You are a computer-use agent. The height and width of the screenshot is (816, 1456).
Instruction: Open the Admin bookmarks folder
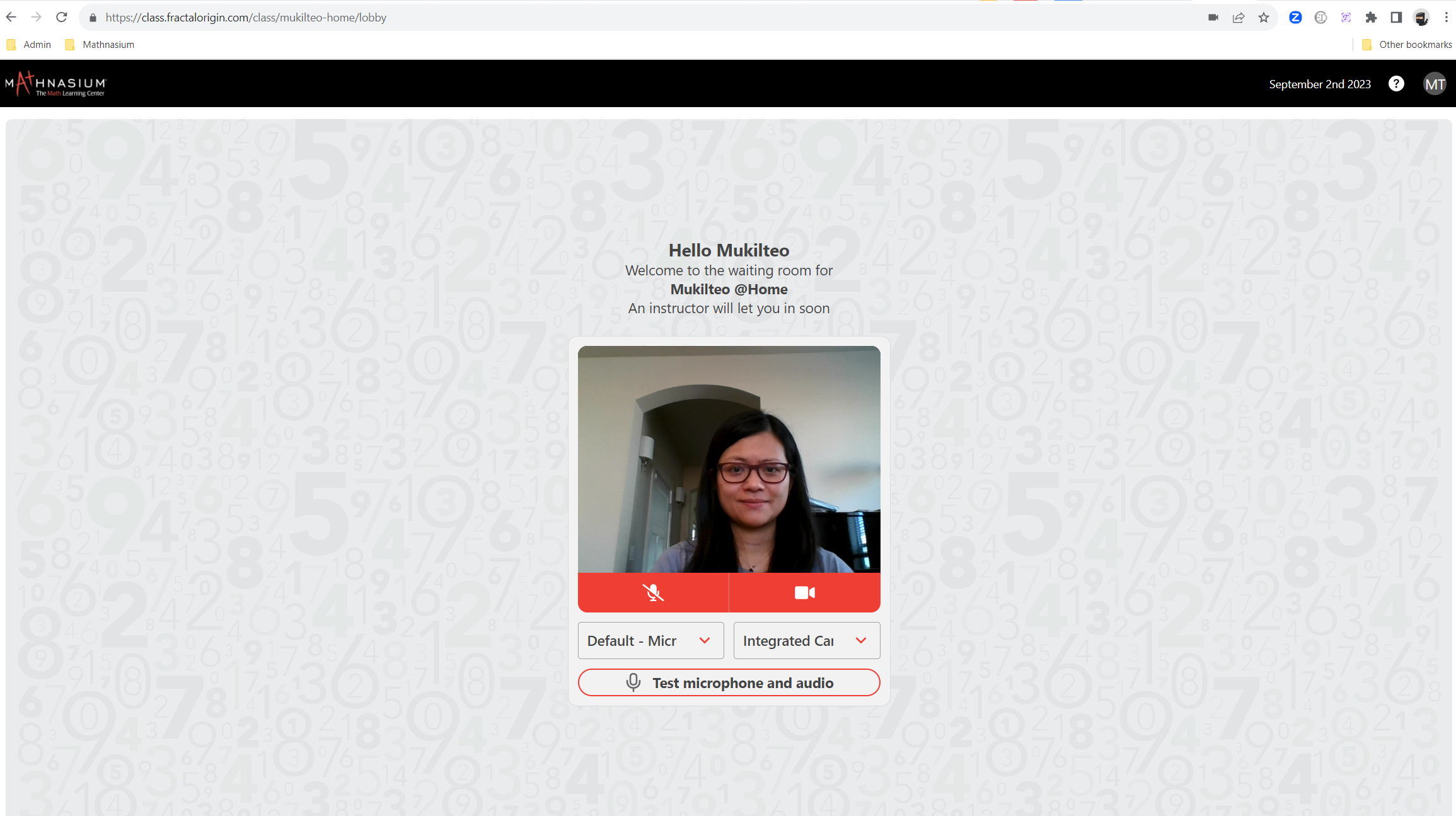[28, 45]
